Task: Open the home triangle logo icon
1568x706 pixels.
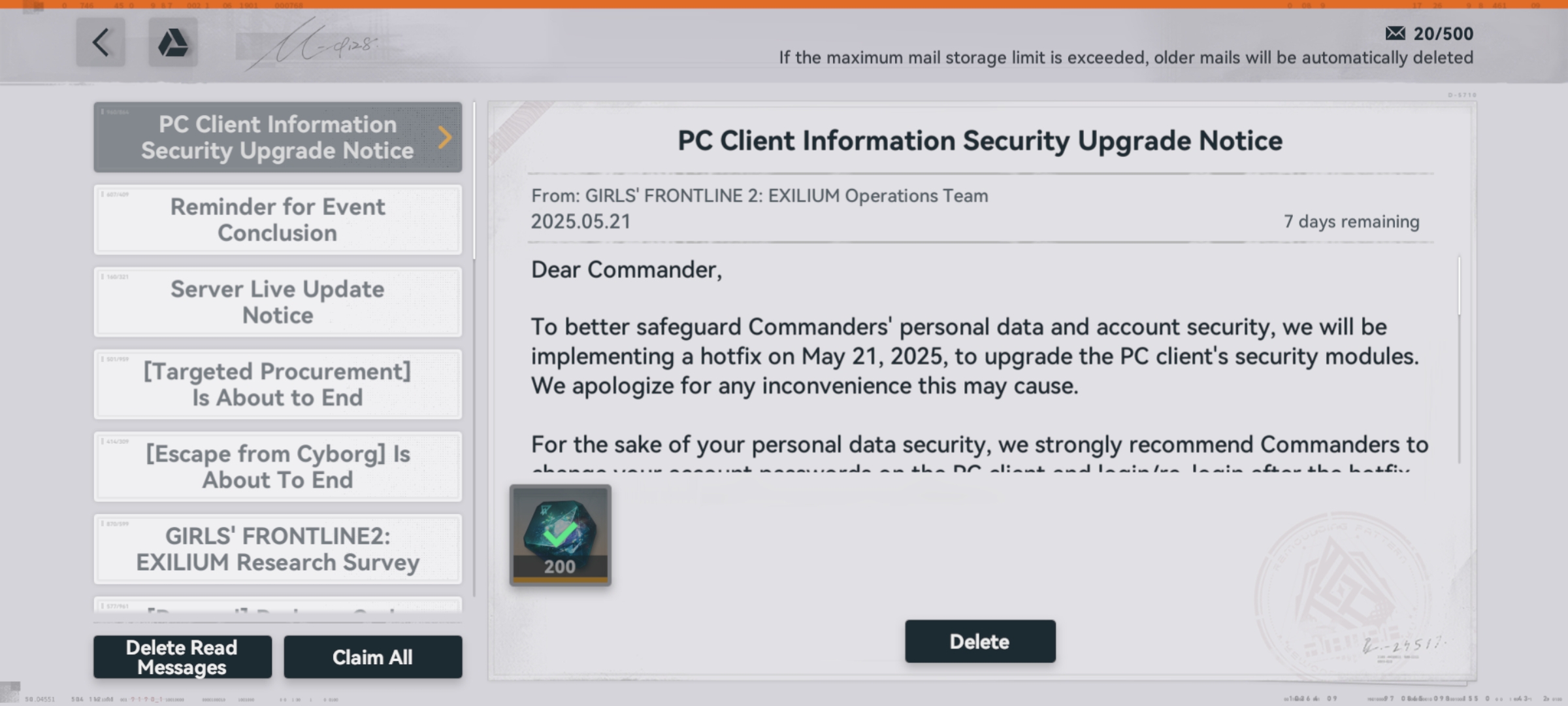Action: click(173, 42)
